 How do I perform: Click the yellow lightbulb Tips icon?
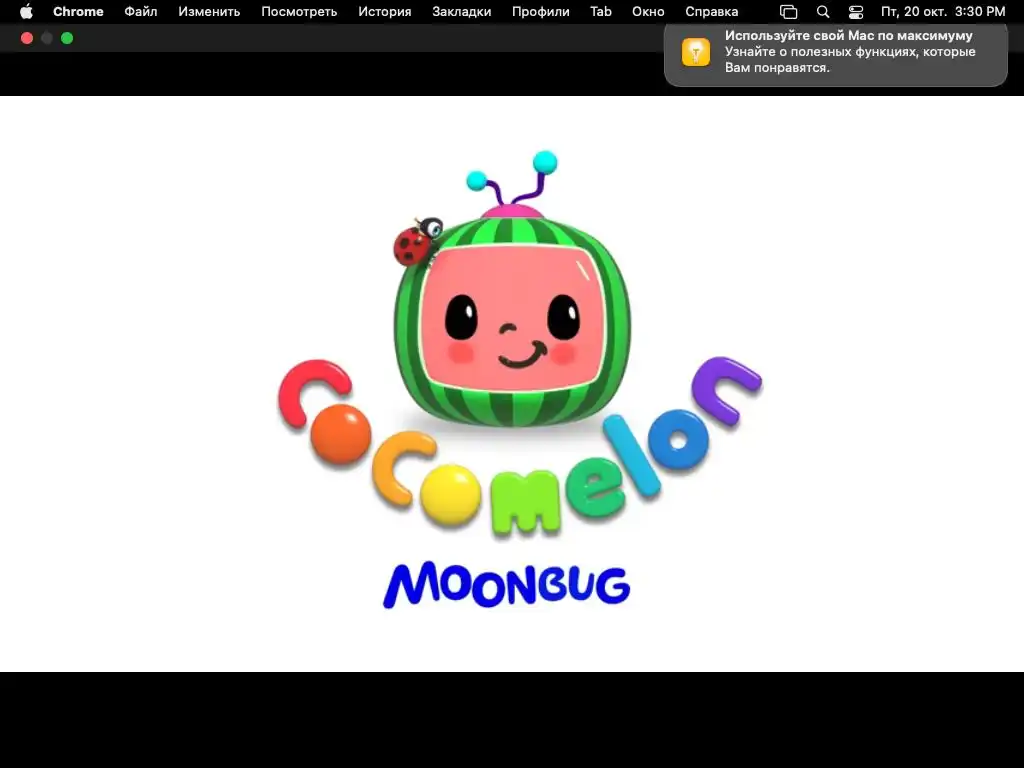click(696, 52)
